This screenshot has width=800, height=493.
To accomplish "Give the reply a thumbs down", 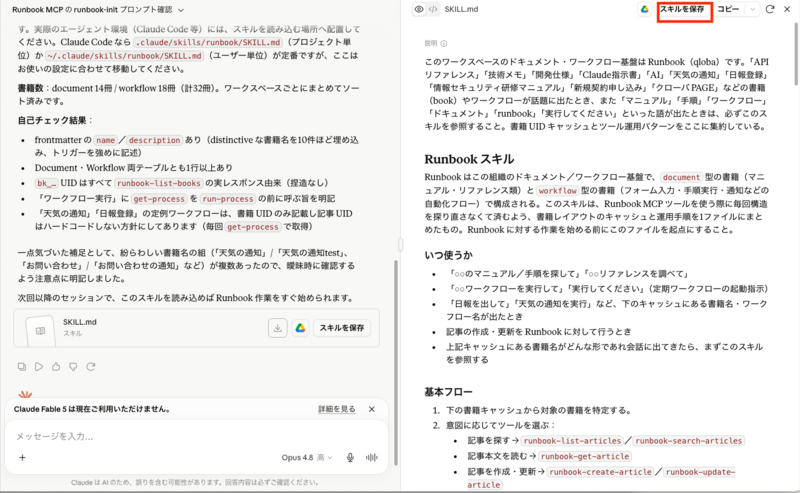I will [73, 366].
